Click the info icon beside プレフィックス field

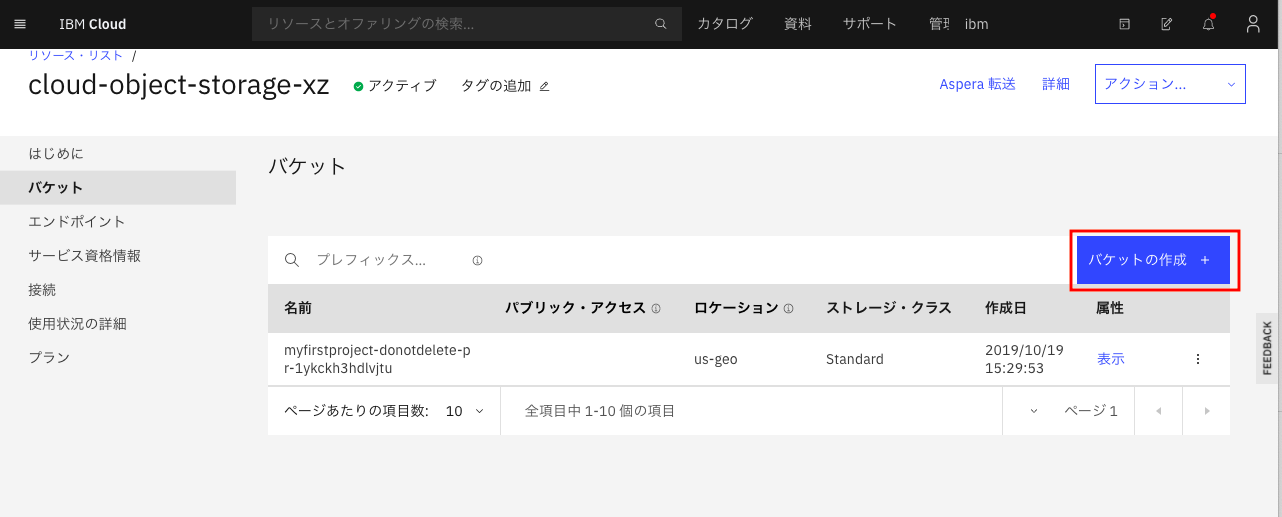[477, 260]
